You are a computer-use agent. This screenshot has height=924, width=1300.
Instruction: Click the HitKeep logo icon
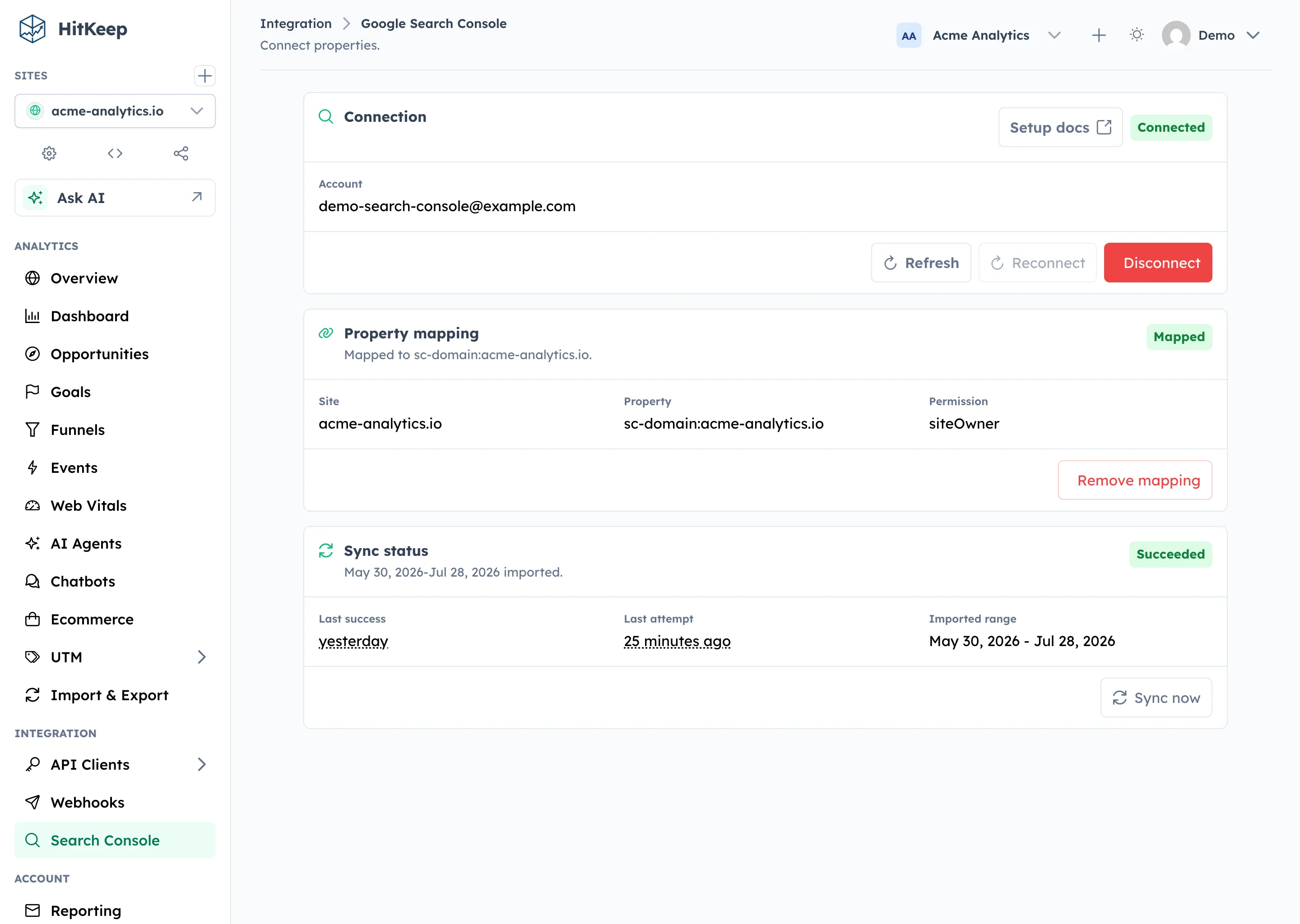pos(32,29)
